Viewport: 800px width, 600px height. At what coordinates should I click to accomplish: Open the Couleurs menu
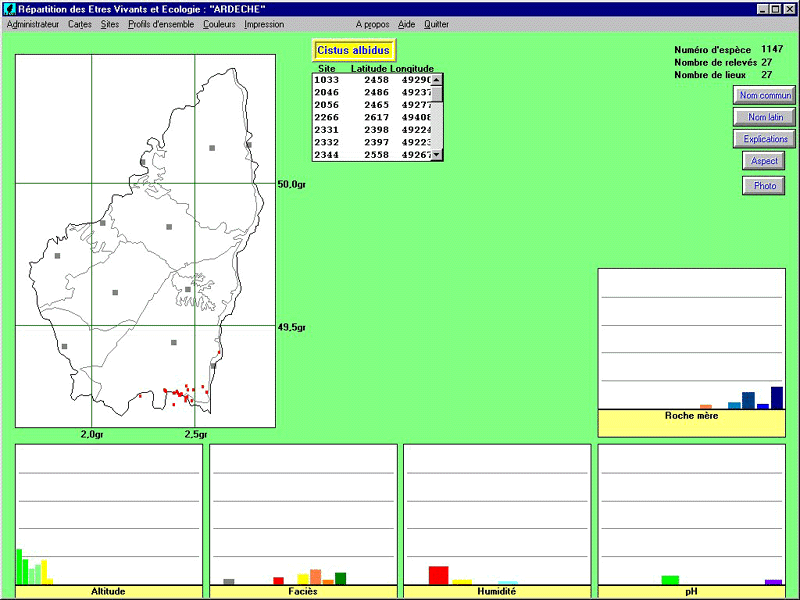pyautogui.click(x=219, y=24)
